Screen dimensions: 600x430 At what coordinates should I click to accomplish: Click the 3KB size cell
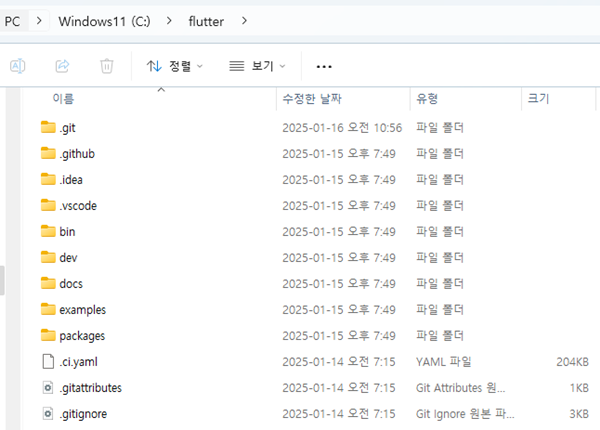(579, 414)
